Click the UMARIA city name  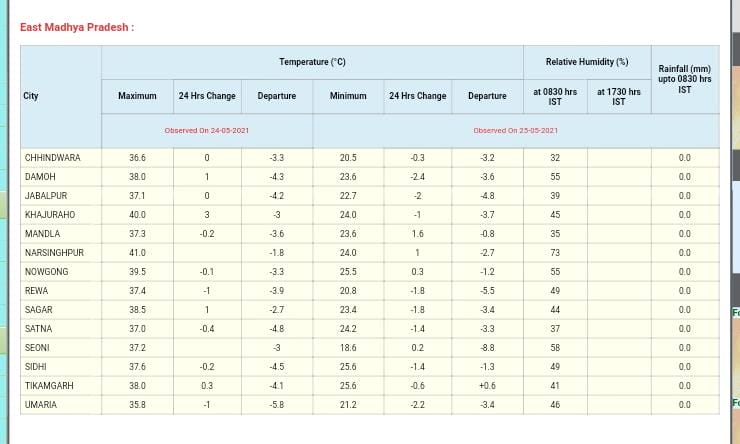(41, 405)
